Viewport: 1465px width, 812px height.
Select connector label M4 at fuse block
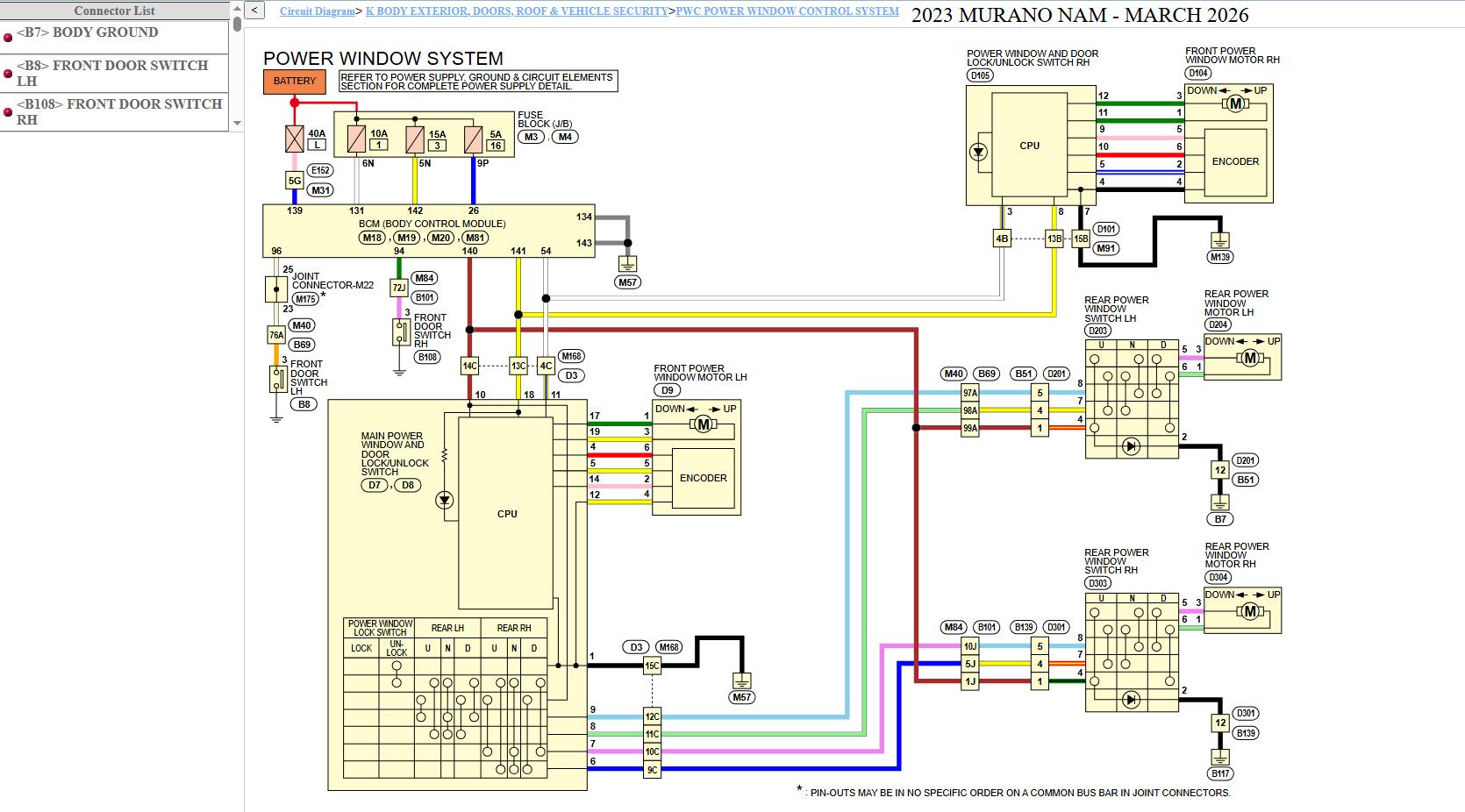(x=565, y=137)
